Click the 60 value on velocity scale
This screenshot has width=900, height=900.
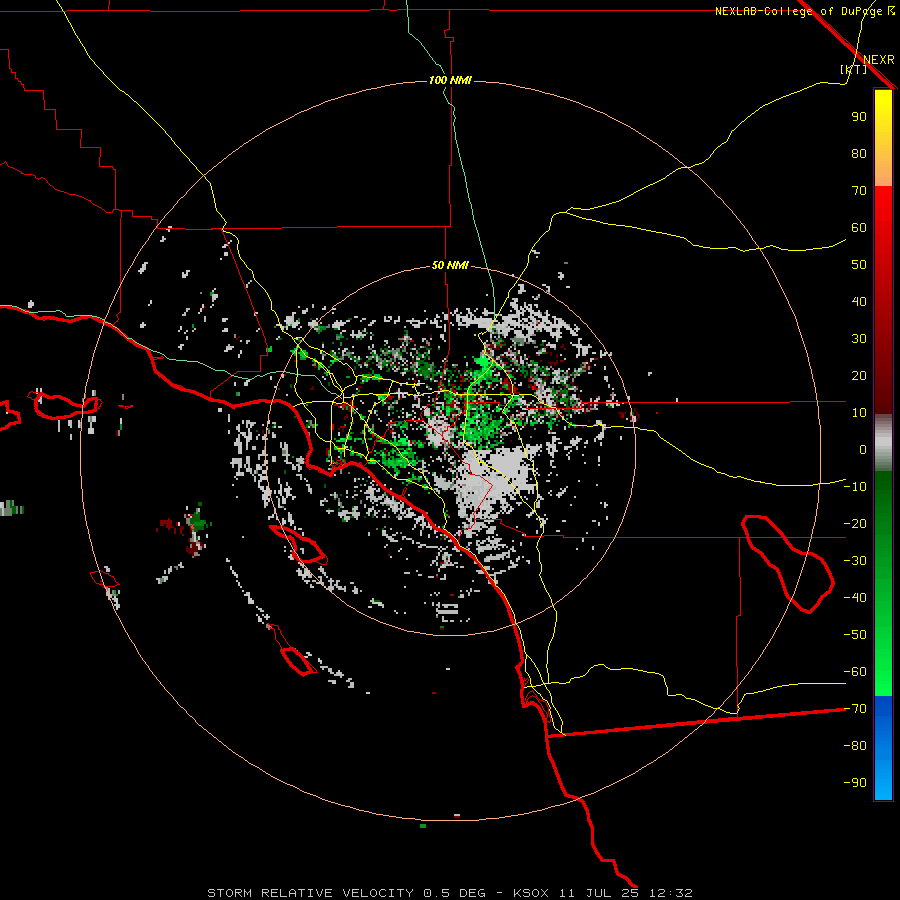(859, 227)
